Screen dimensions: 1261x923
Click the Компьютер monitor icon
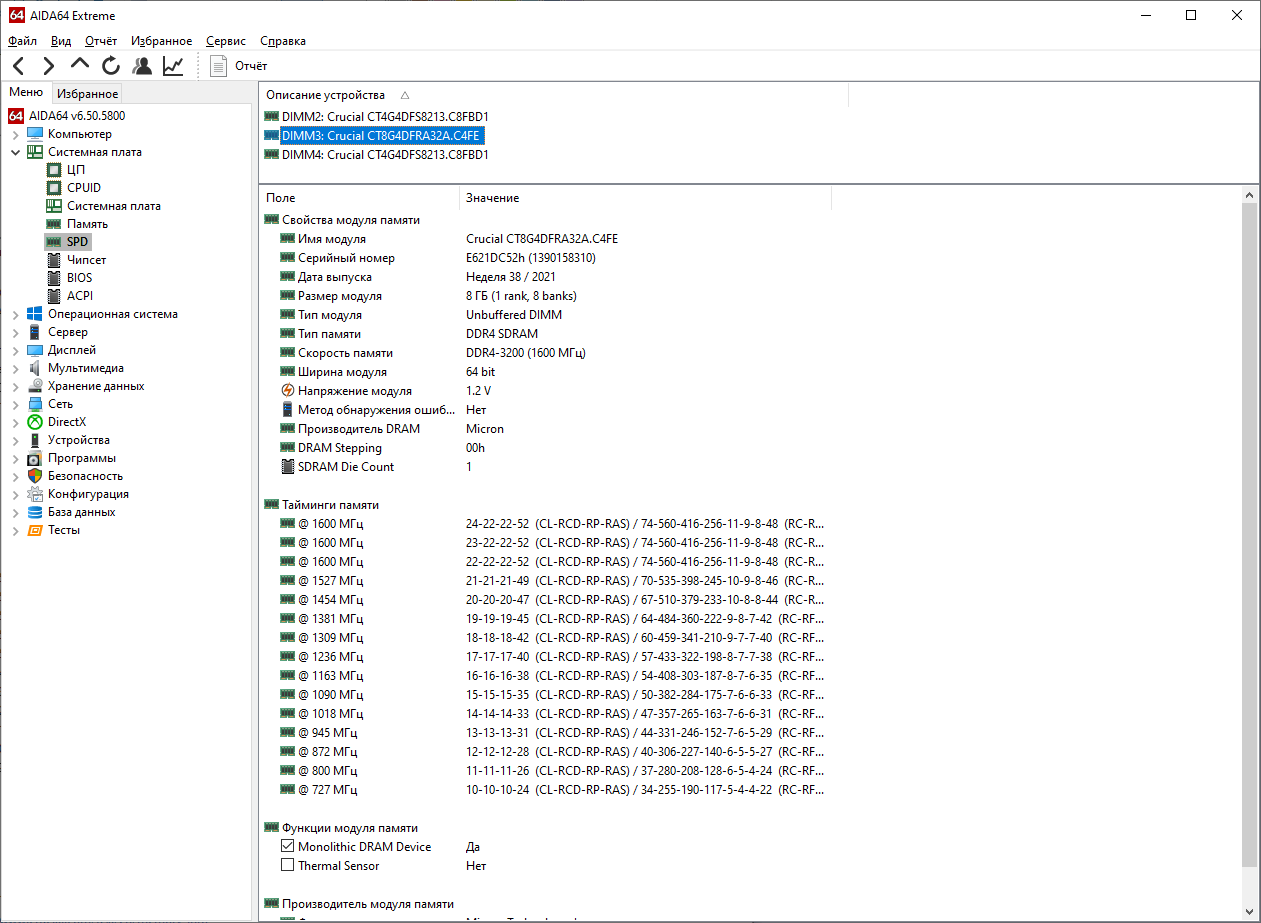(x=35, y=134)
